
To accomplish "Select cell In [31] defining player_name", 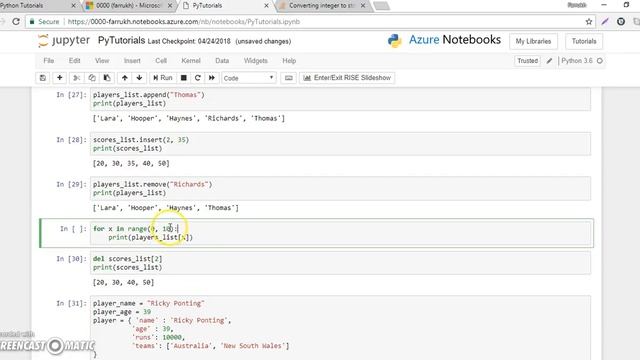I will pyautogui.click(x=340, y=328).
